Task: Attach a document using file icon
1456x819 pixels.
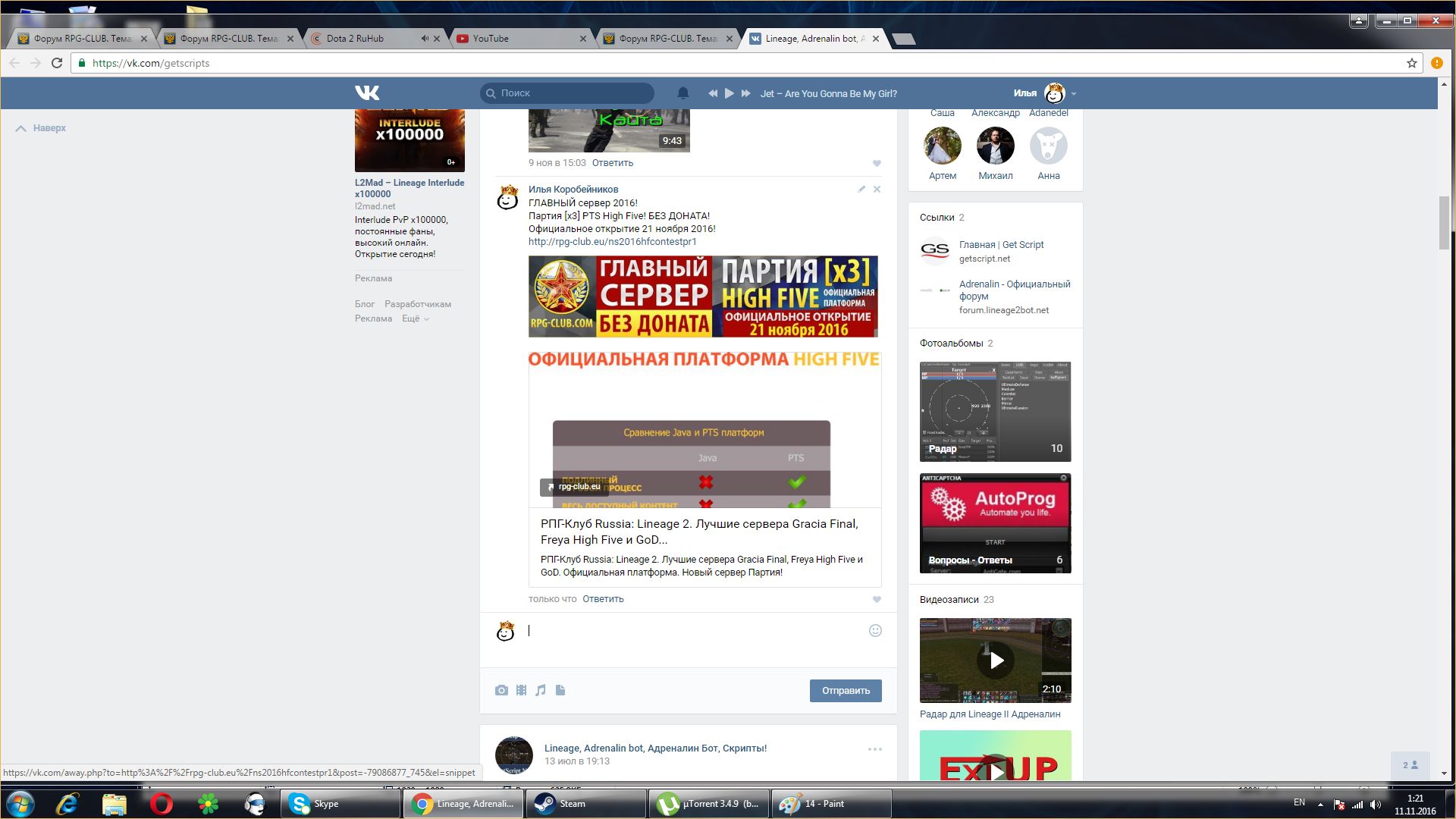Action: pyautogui.click(x=560, y=690)
